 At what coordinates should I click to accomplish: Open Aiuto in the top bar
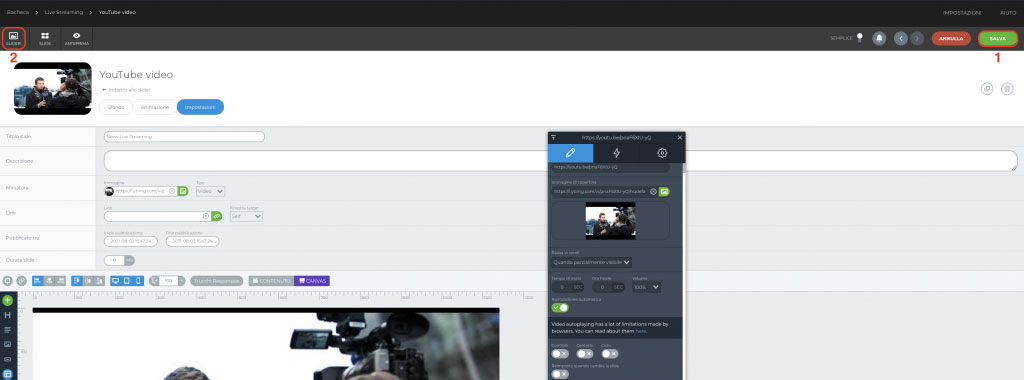tap(1008, 12)
